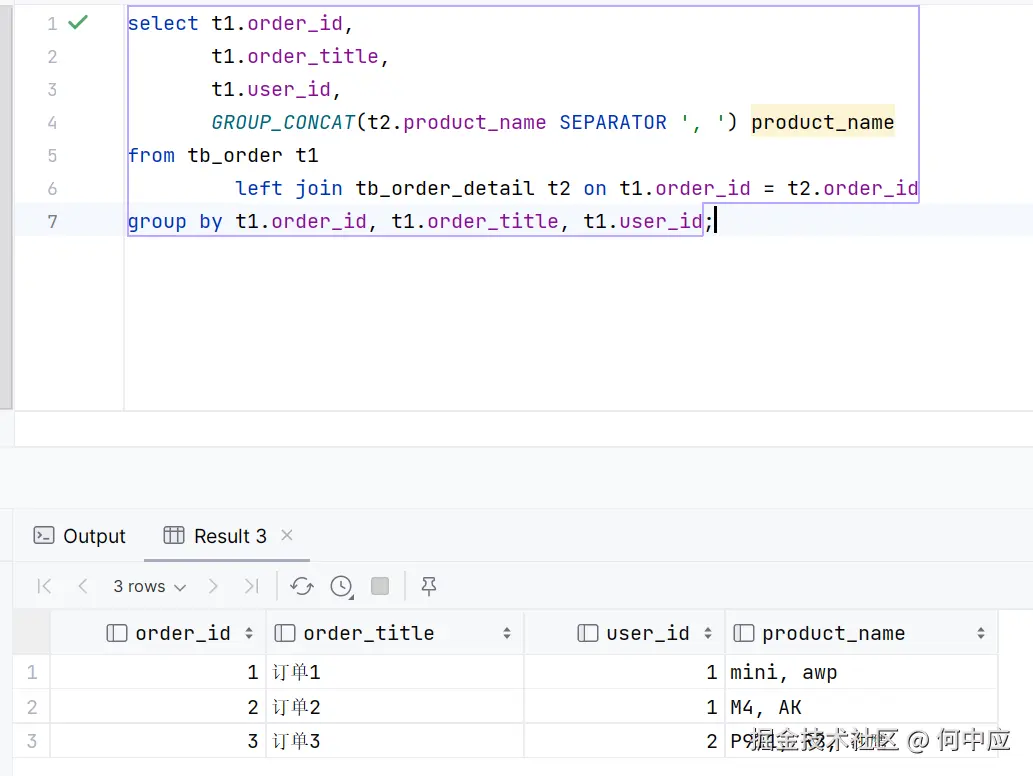This screenshot has height=776, width=1033.
Task: Switch to the Output tab
Action: click(x=79, y=536)
